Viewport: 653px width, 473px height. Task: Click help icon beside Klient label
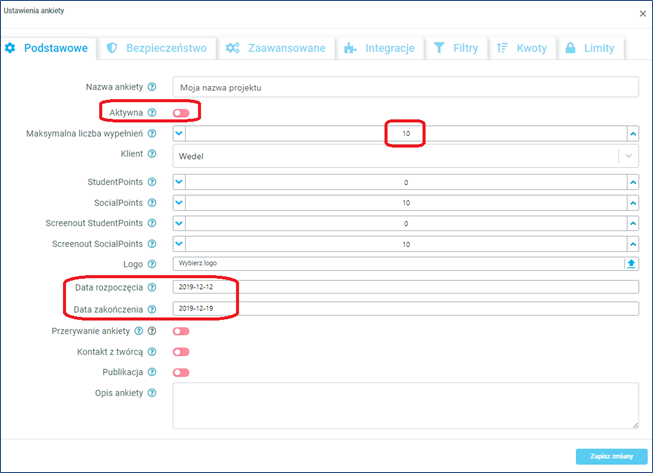(152, 156)
